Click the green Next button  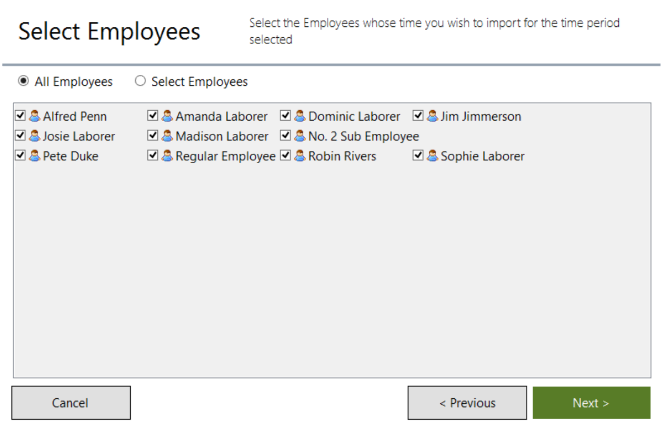coord(591,403)
